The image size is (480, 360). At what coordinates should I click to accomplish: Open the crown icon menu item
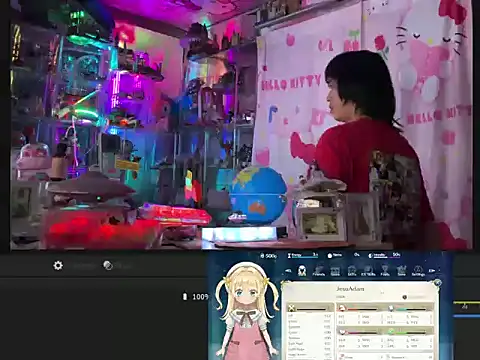pyautogui.click(x=402, y=271)
